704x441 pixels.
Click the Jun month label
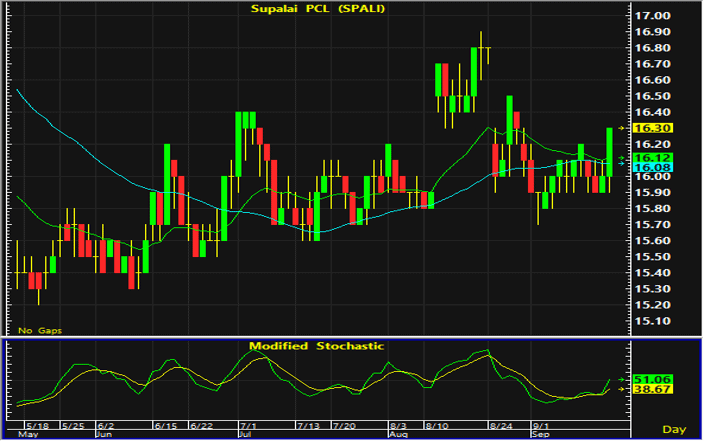(x=104, y=434)
